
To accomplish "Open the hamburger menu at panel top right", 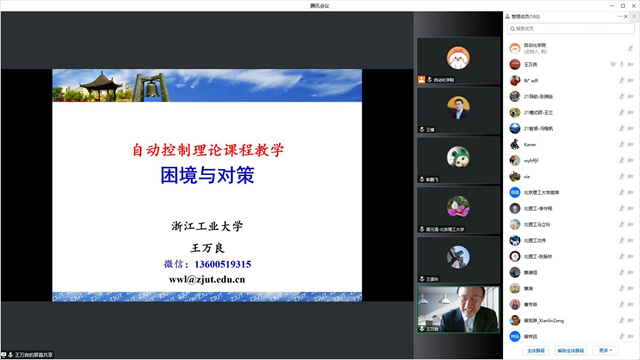I will [634, 16].
